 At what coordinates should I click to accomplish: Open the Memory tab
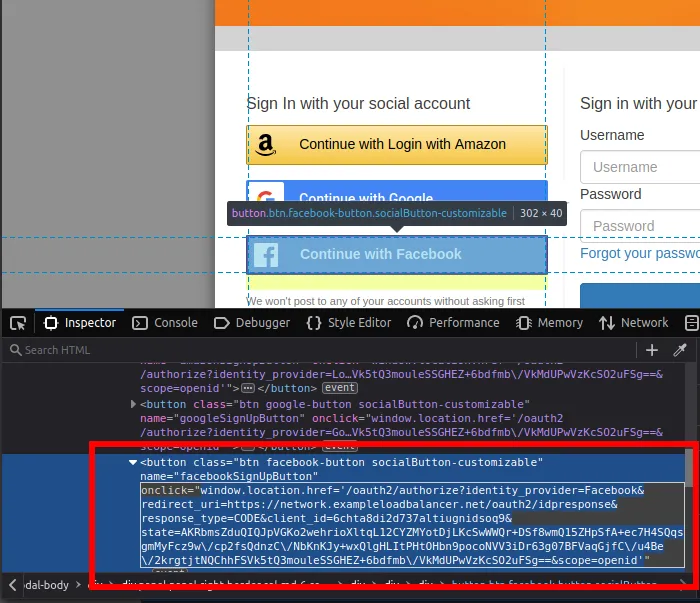click(x=549, y=323)
